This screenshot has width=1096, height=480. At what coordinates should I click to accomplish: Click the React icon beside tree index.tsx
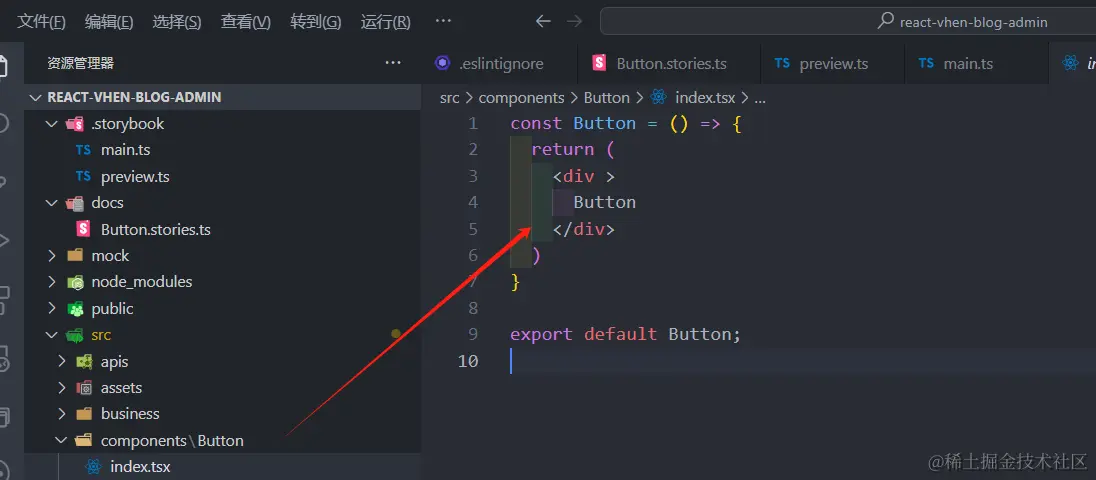[x=92, y=467]
